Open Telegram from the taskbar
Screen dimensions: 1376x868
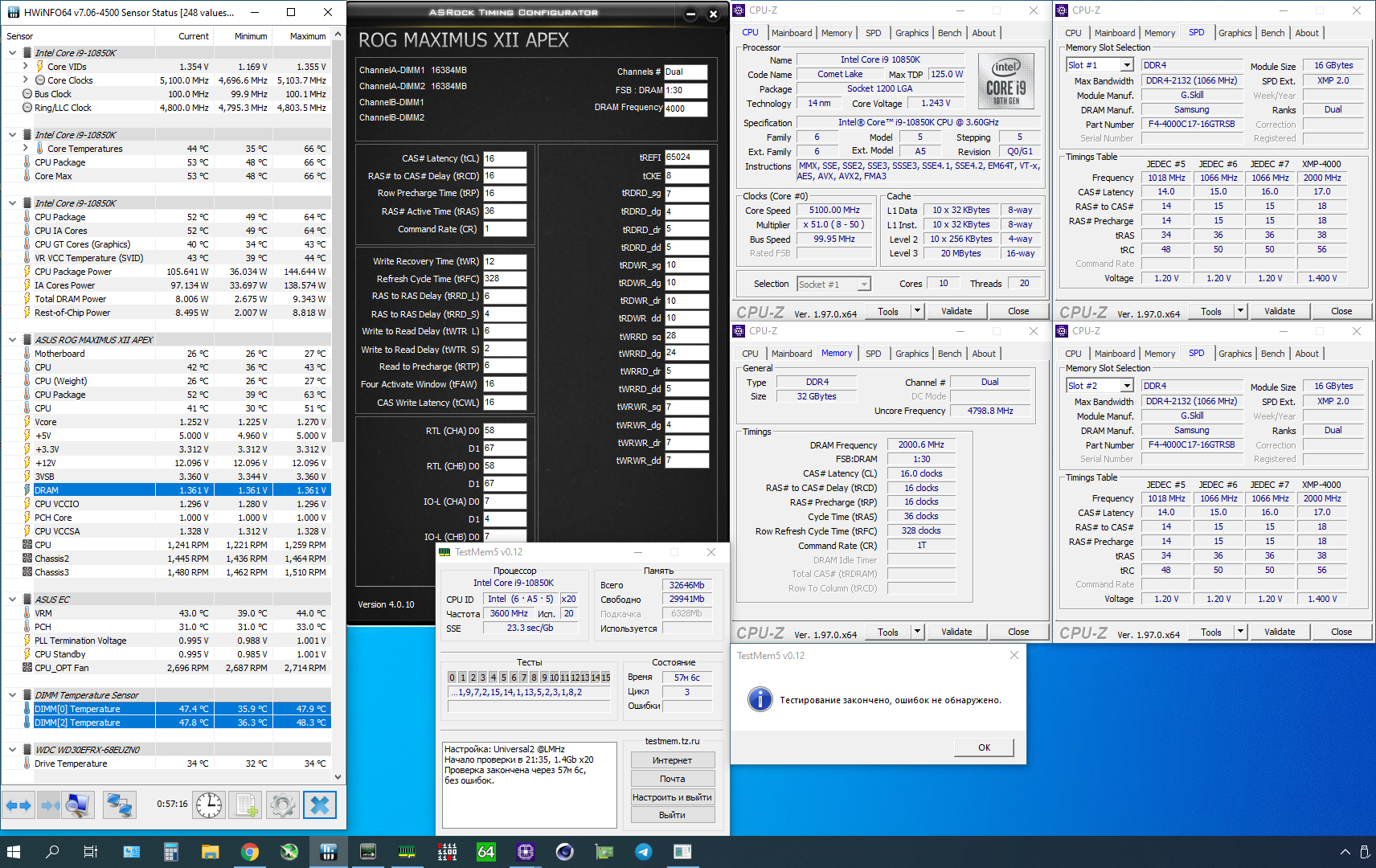pos(644,852)
